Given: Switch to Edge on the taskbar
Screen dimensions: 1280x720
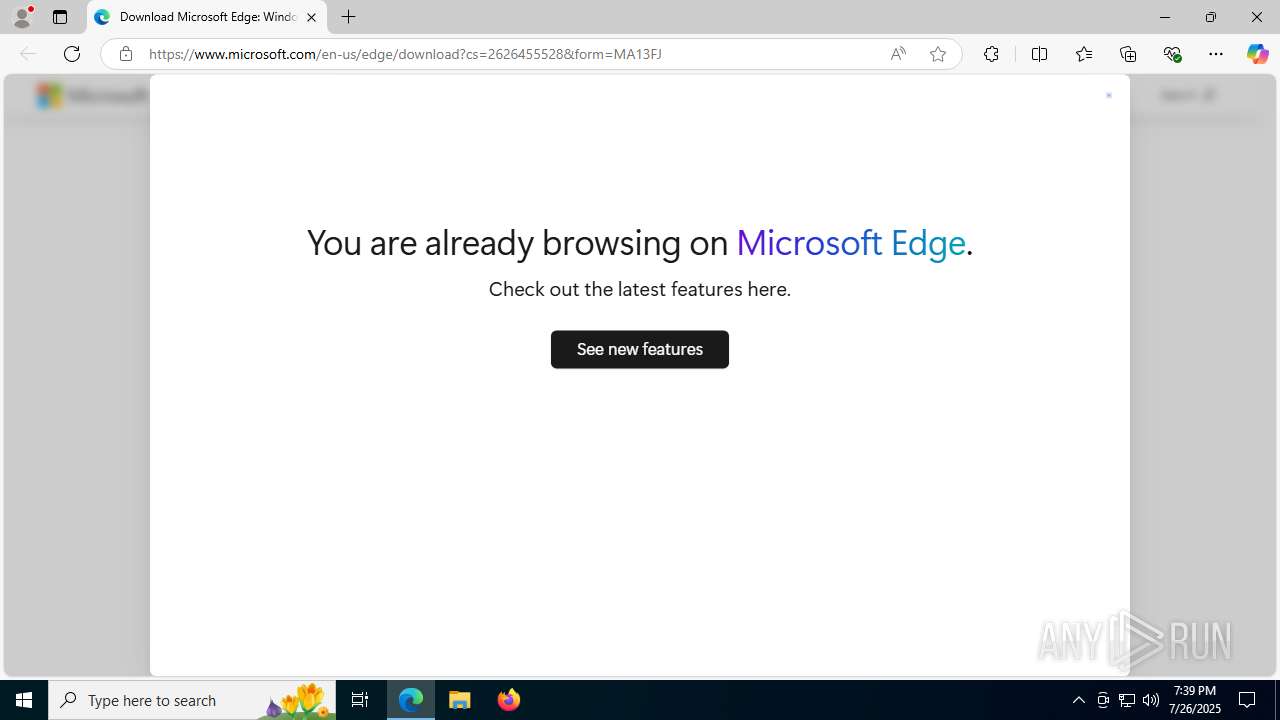Looking at the screenshot, I should coord(411,700).
